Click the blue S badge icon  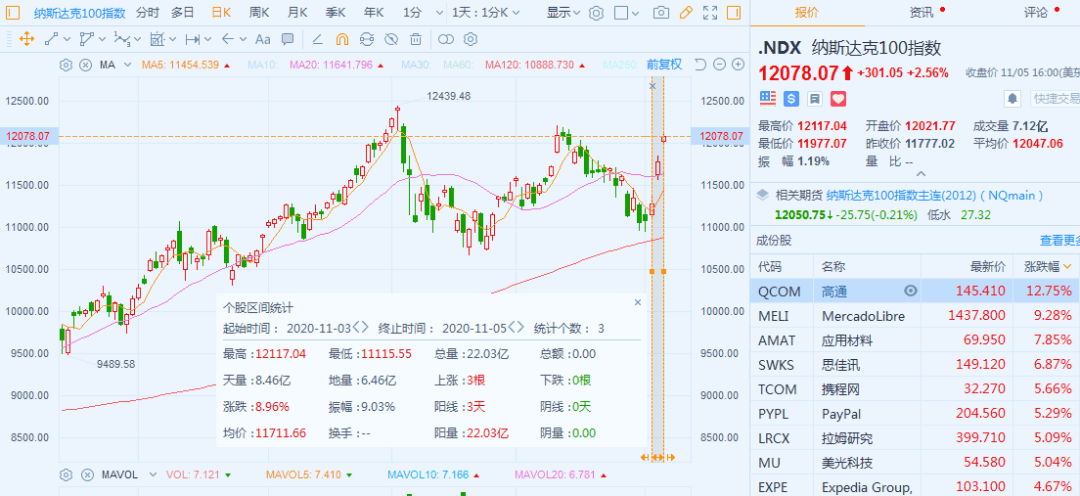[x=791, y=99]
